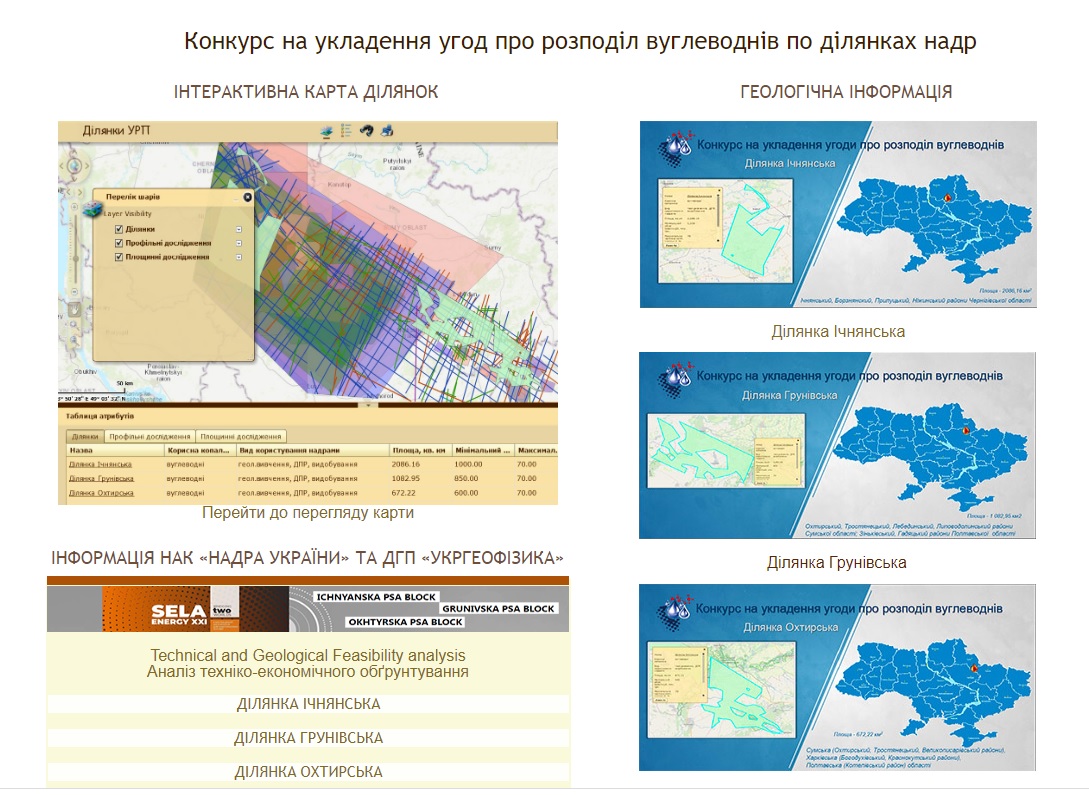
Task: Select the minimum value 1000.00
Action: [x=468, y=465]
